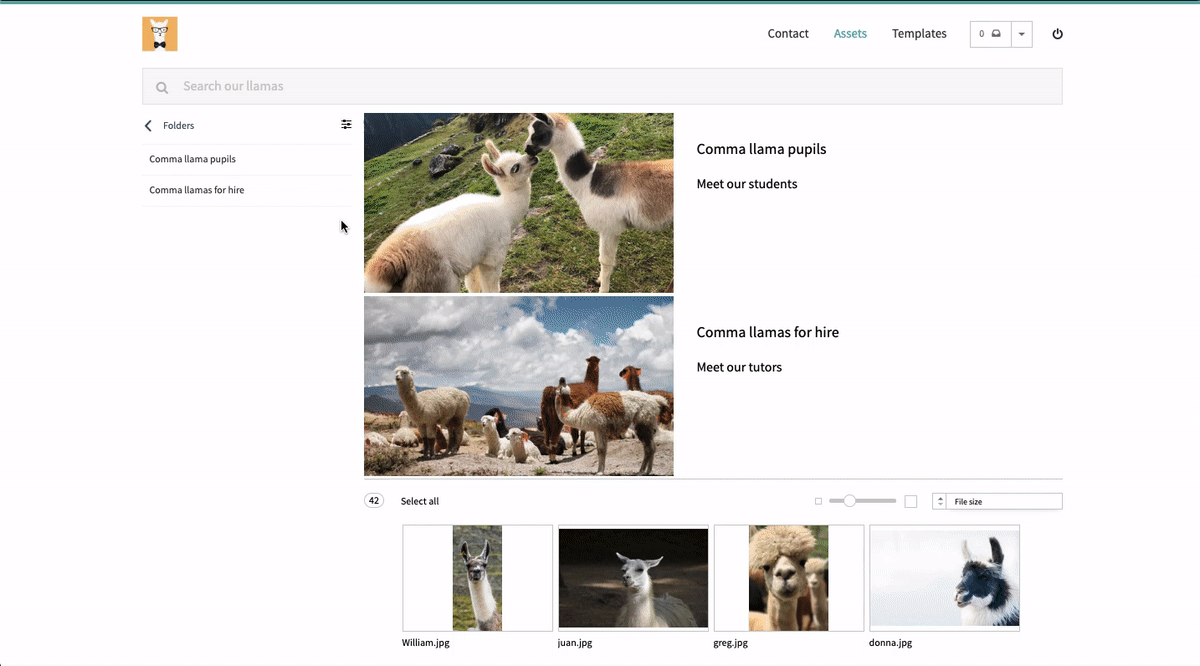Click the power/logout icon
Image resolution: width=1200 pixels, height=666 pixels.
click(1058, 34)
